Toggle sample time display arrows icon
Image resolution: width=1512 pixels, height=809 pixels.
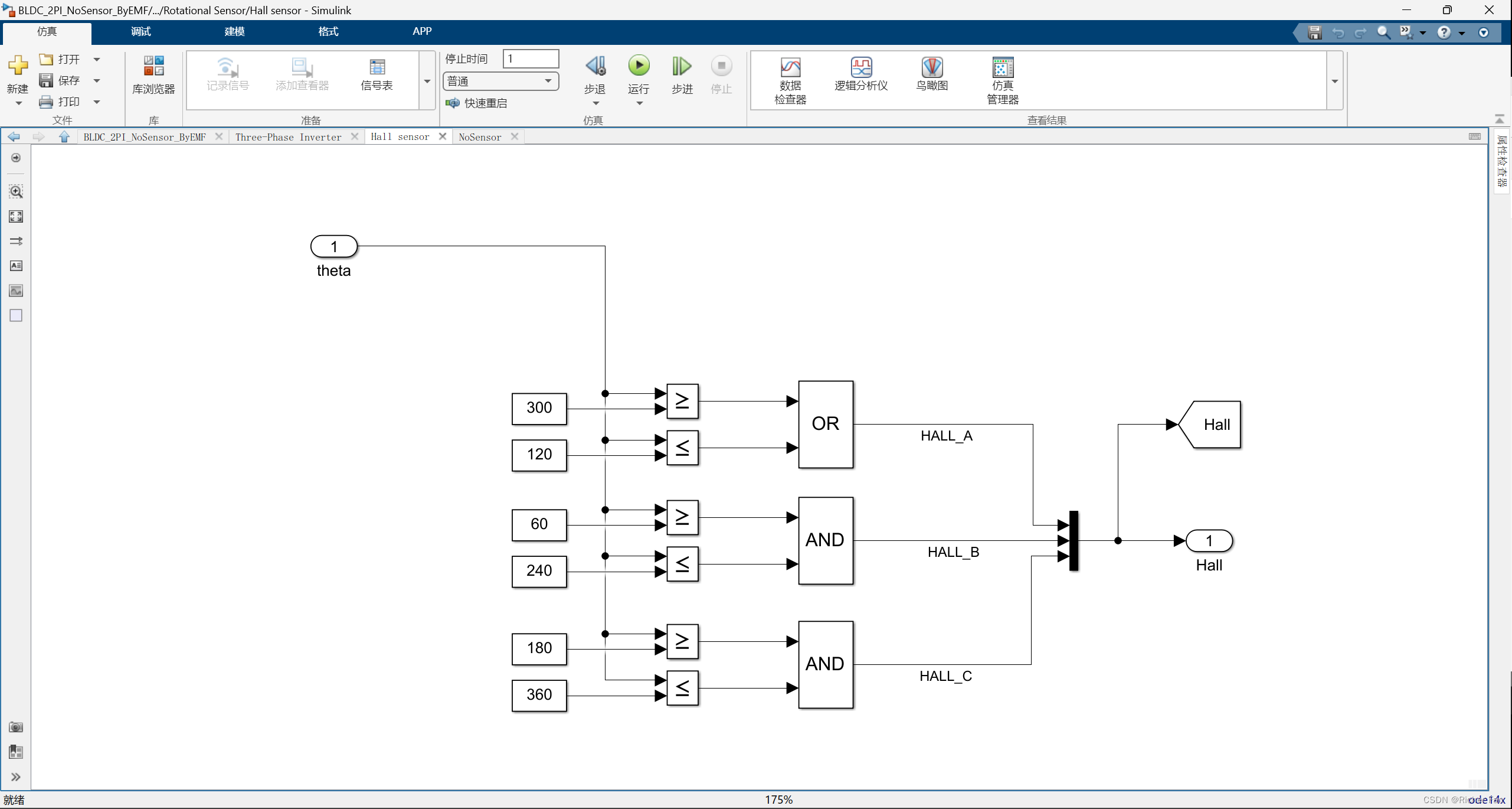pyautogui.click(x=16, y=241)
